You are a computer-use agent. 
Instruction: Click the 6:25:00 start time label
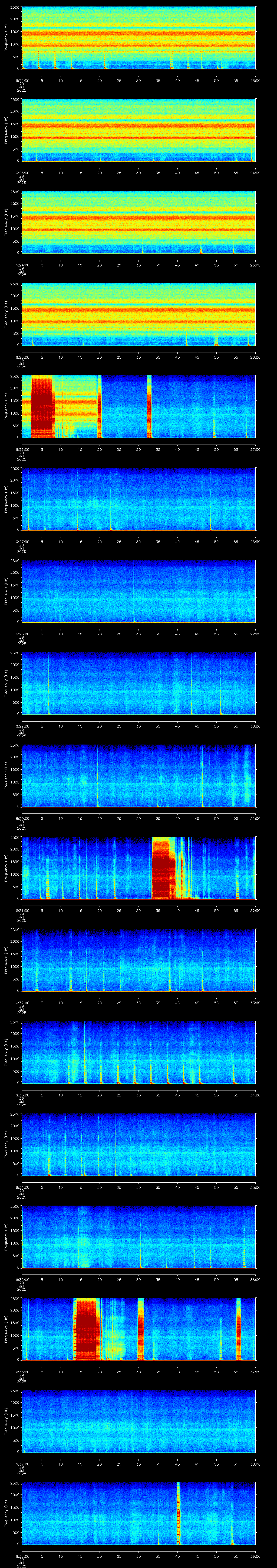22,357
